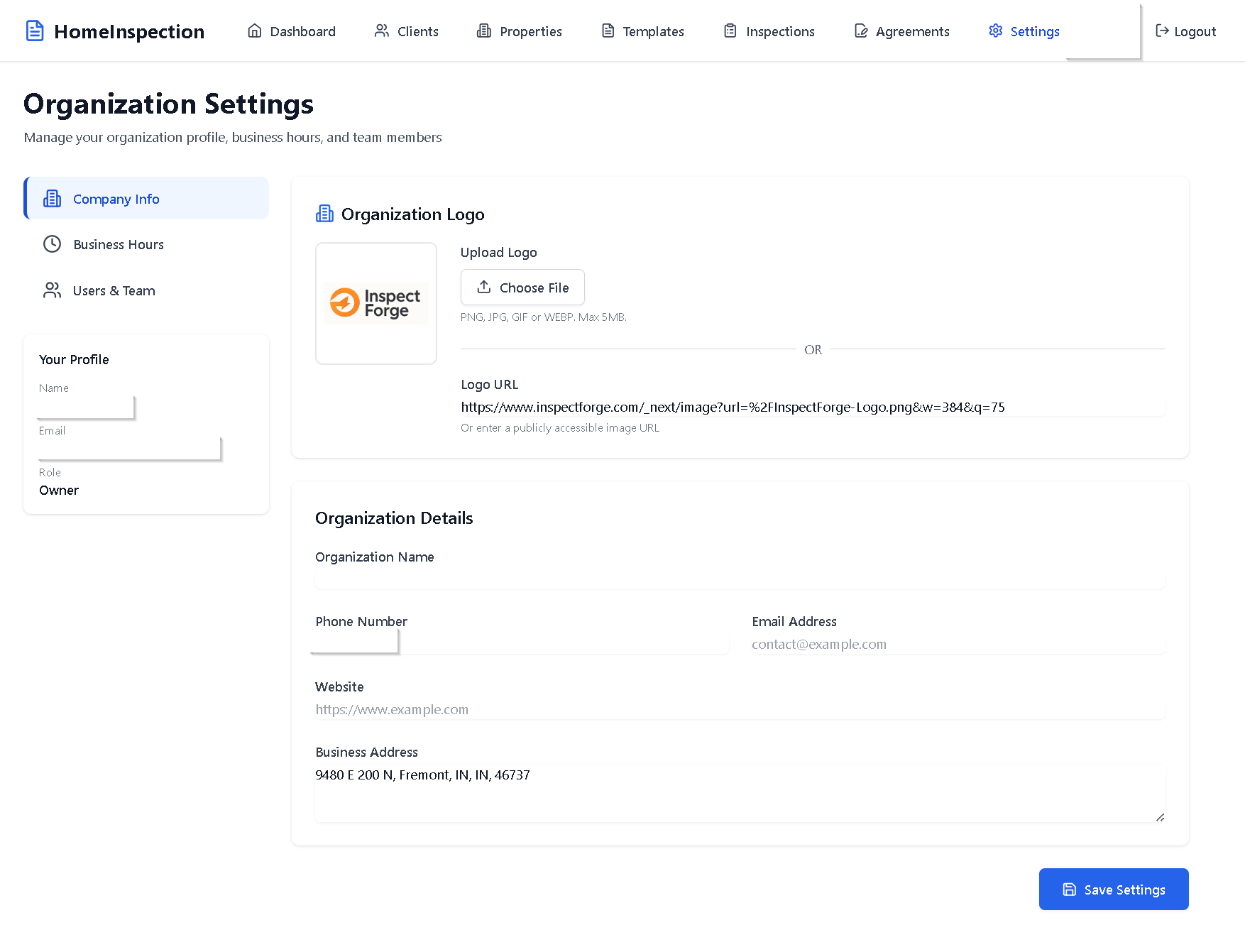Switch to Users & Team section
This screenshot has width=1245, height=952.
[x=114, y=290]
